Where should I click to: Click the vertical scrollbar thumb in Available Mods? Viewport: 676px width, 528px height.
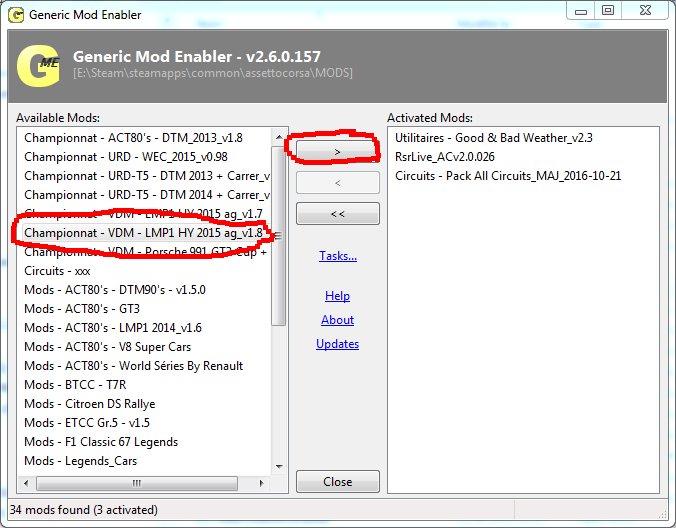279,236
